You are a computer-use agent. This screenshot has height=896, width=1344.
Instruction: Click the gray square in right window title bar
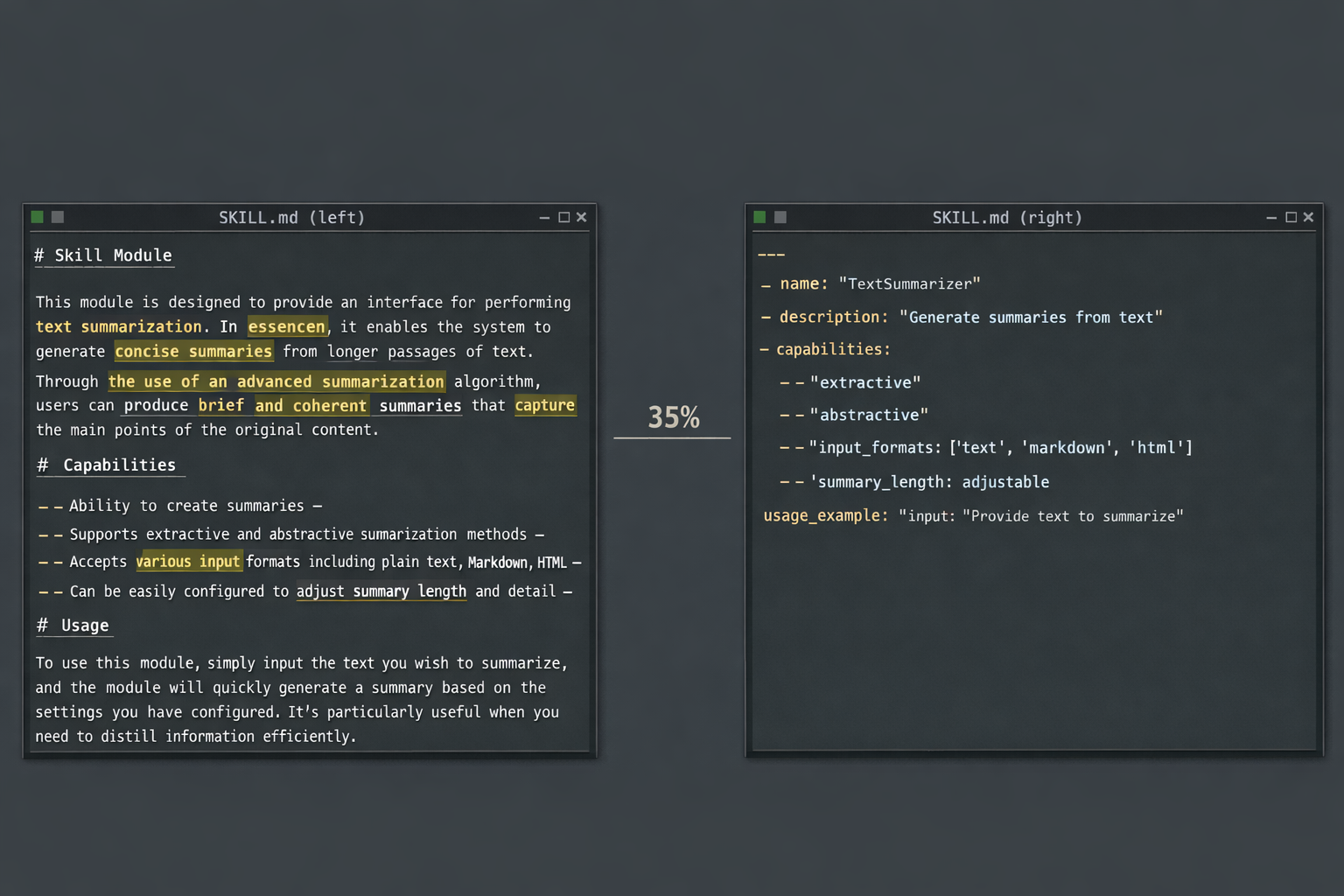pos(780,217)
